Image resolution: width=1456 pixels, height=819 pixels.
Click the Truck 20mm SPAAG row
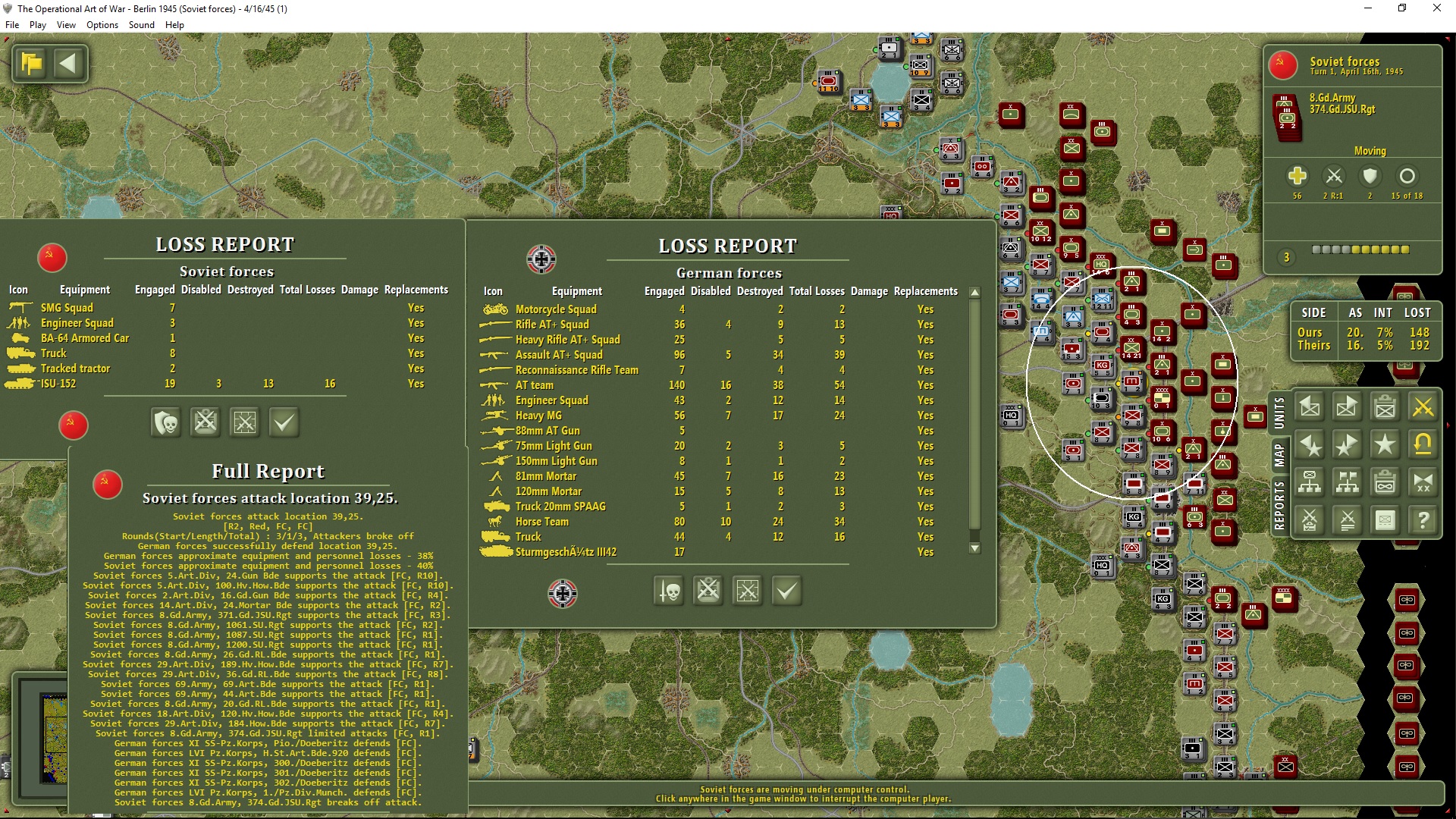point(720,507)
